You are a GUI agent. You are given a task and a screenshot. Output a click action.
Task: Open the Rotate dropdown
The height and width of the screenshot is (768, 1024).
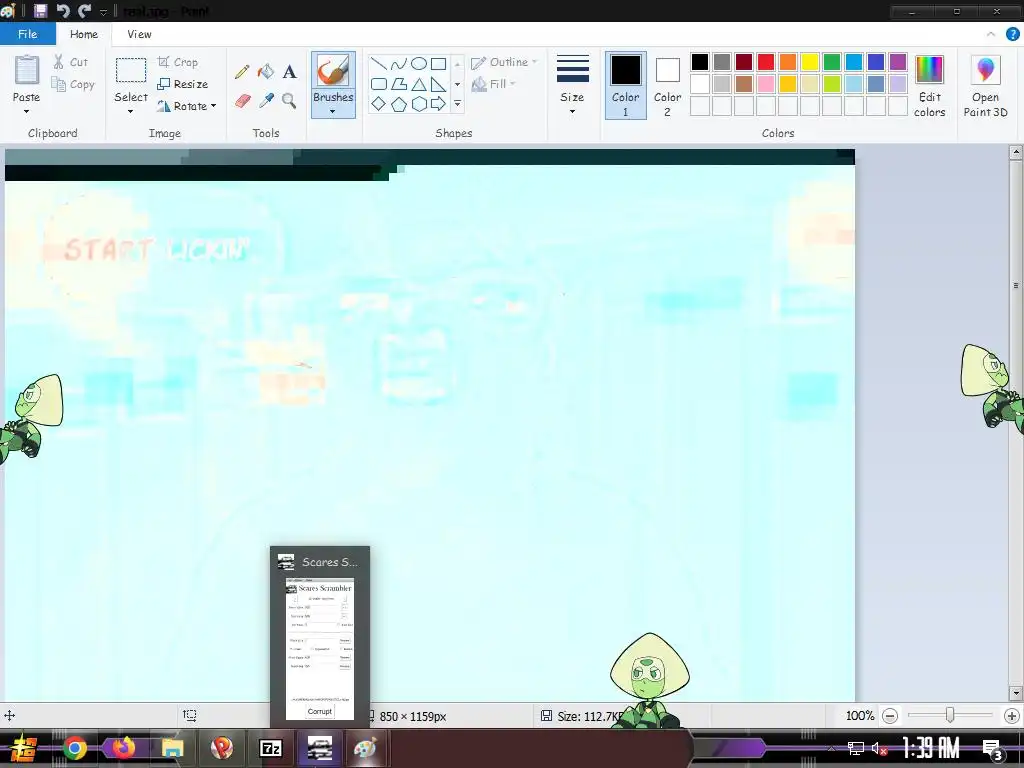[187, 106]
